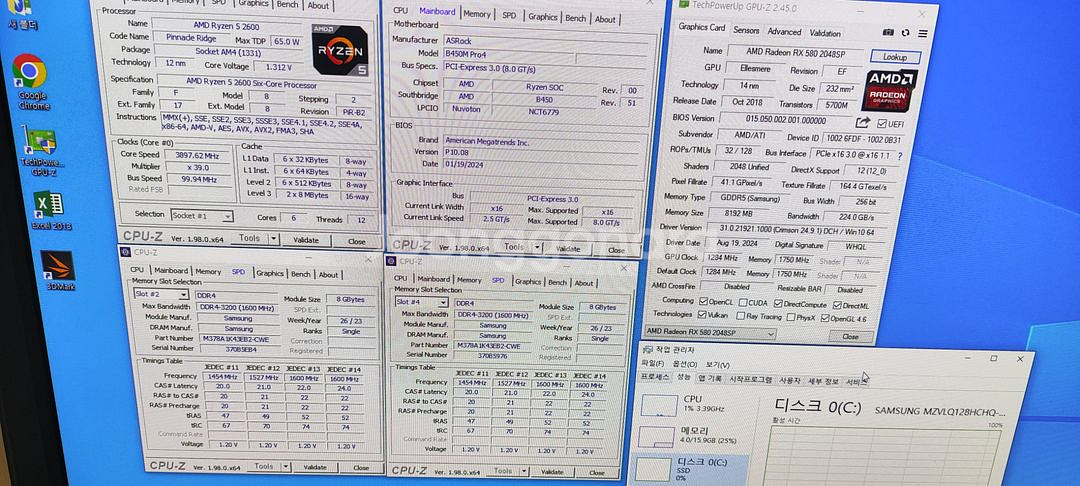
Task: Click the AMD Radeon logo in GPU-Z
Action: tap(889, 90)
